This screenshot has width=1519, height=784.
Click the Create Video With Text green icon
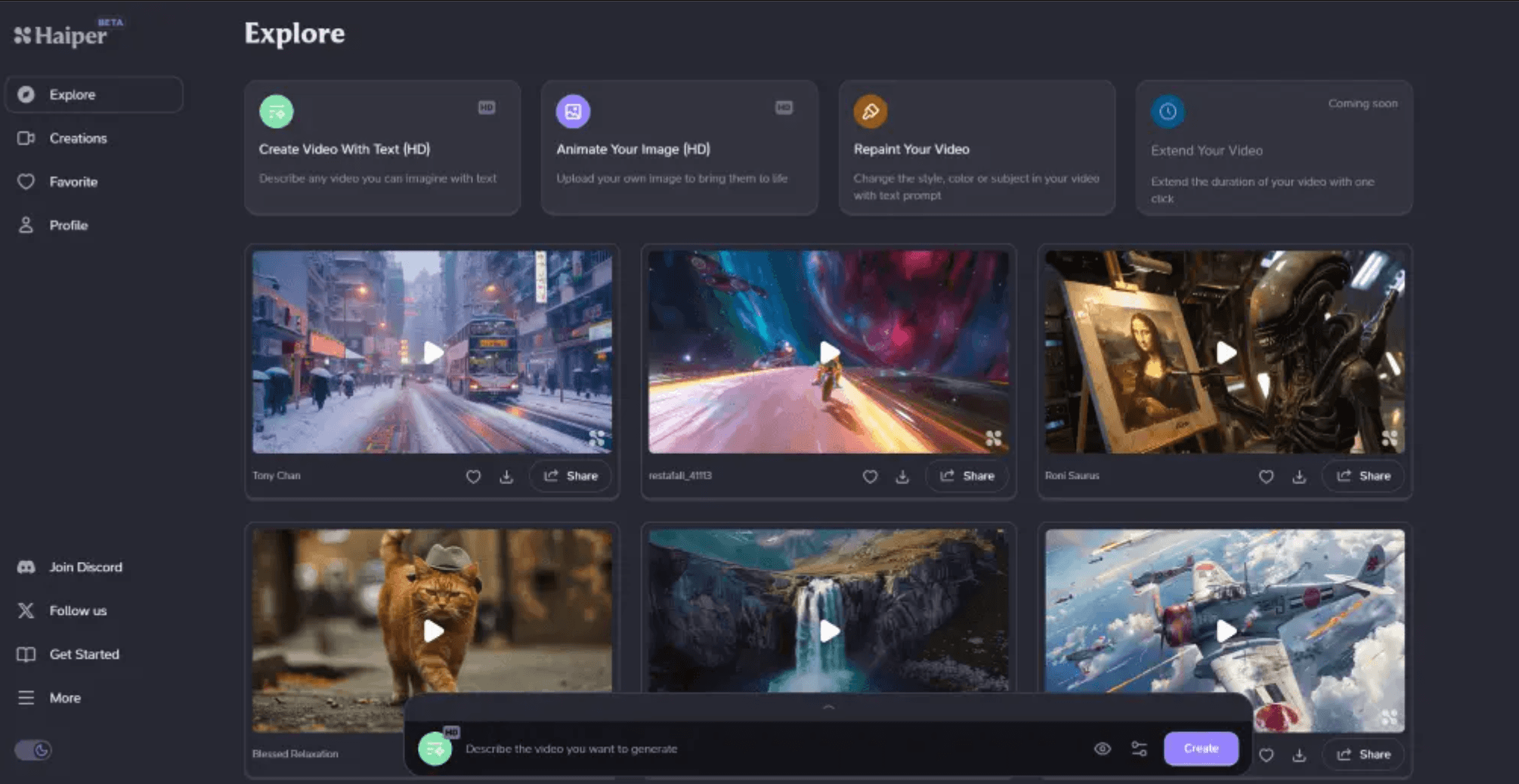click(x=277, y=112)
